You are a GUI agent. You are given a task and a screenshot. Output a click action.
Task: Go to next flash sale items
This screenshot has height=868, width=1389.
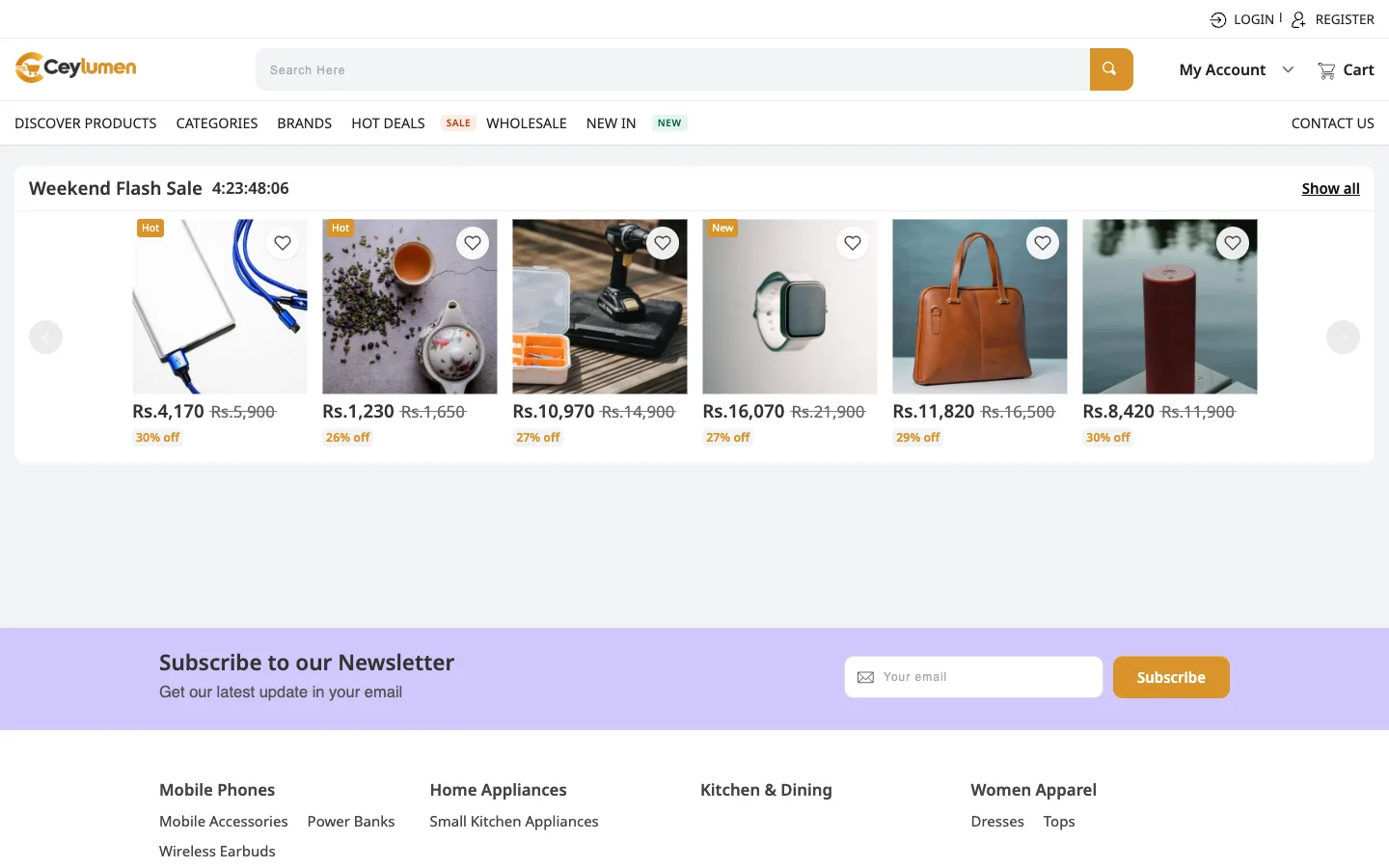(1343, 337)
